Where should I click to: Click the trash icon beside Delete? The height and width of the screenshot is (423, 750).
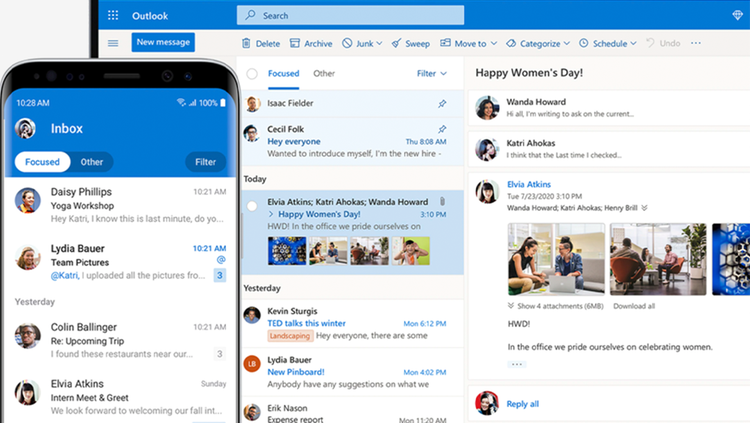pos(246,43)
